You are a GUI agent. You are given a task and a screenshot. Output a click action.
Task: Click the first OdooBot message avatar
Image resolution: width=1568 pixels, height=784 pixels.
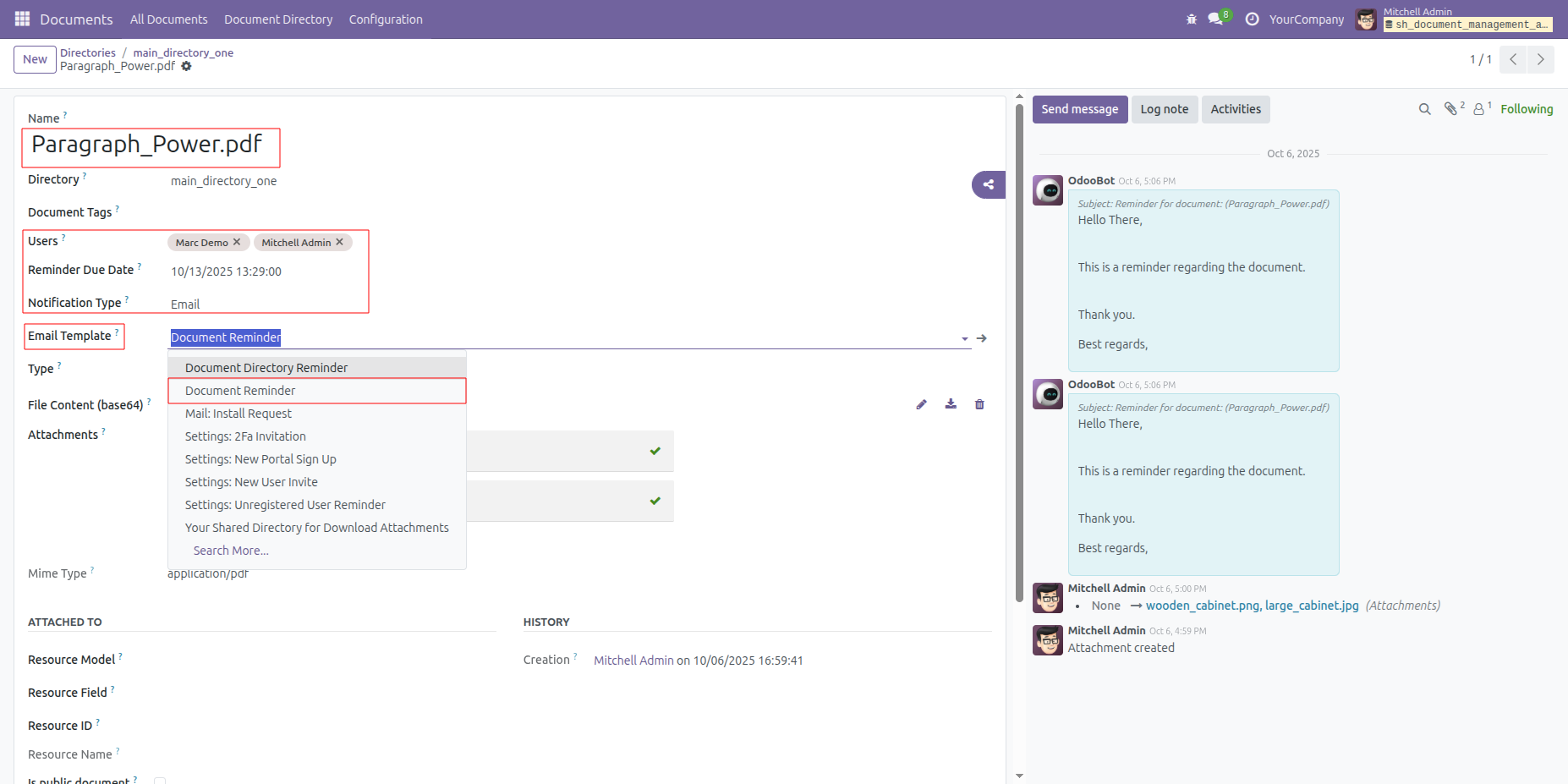click(x=1048, y=190)
